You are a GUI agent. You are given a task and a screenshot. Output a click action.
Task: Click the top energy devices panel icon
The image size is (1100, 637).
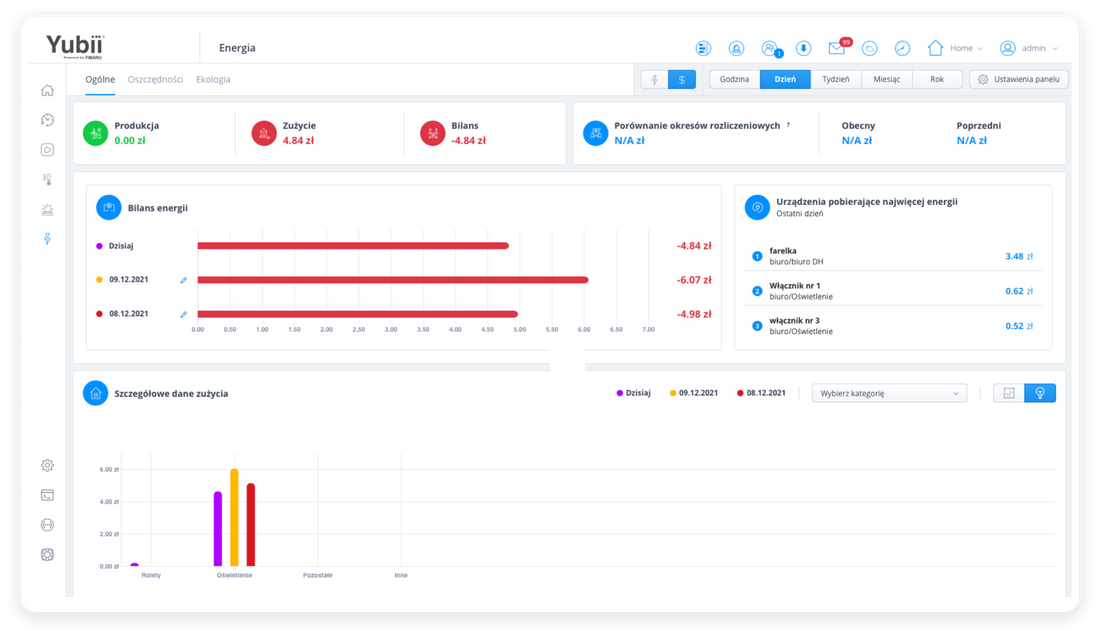pyautogui.click(x=757, y=207)
